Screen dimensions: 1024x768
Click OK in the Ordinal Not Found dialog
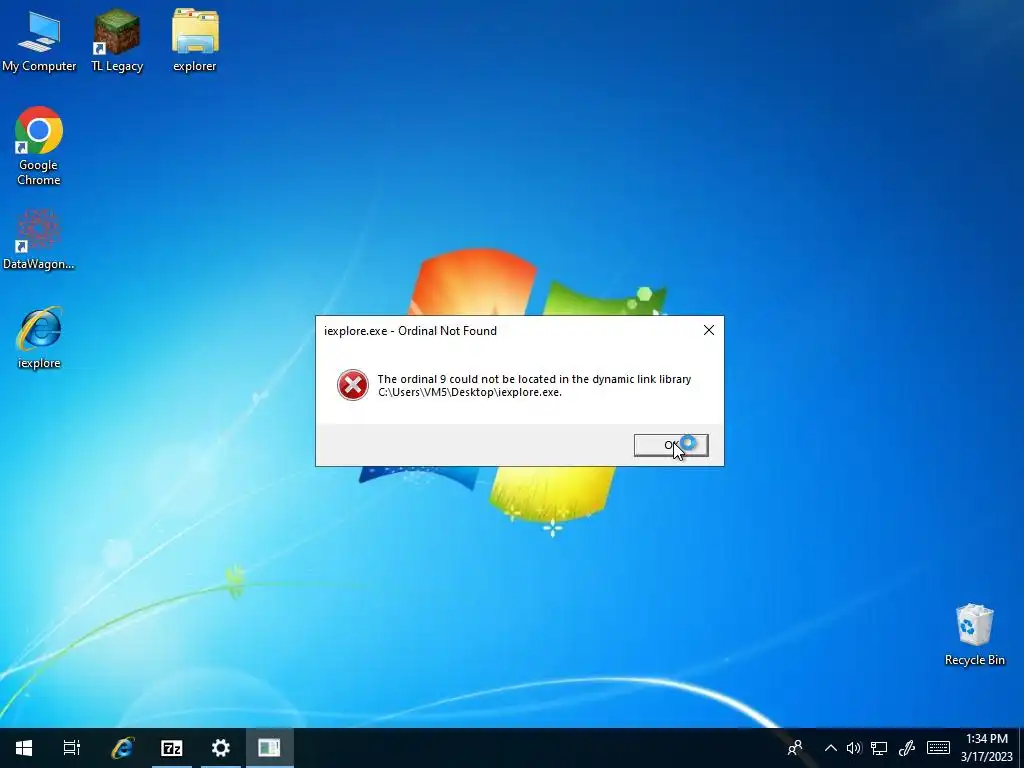coord(671,445)
